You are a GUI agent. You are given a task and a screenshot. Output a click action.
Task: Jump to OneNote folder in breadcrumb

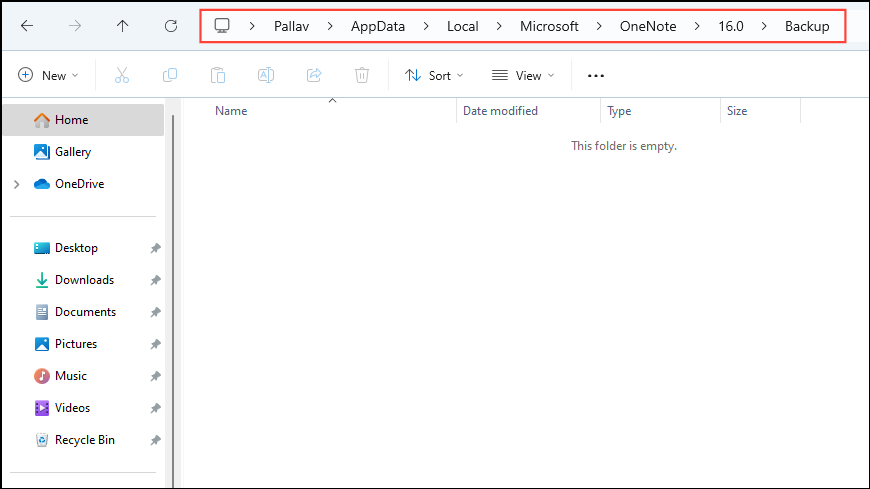point(648,26)
